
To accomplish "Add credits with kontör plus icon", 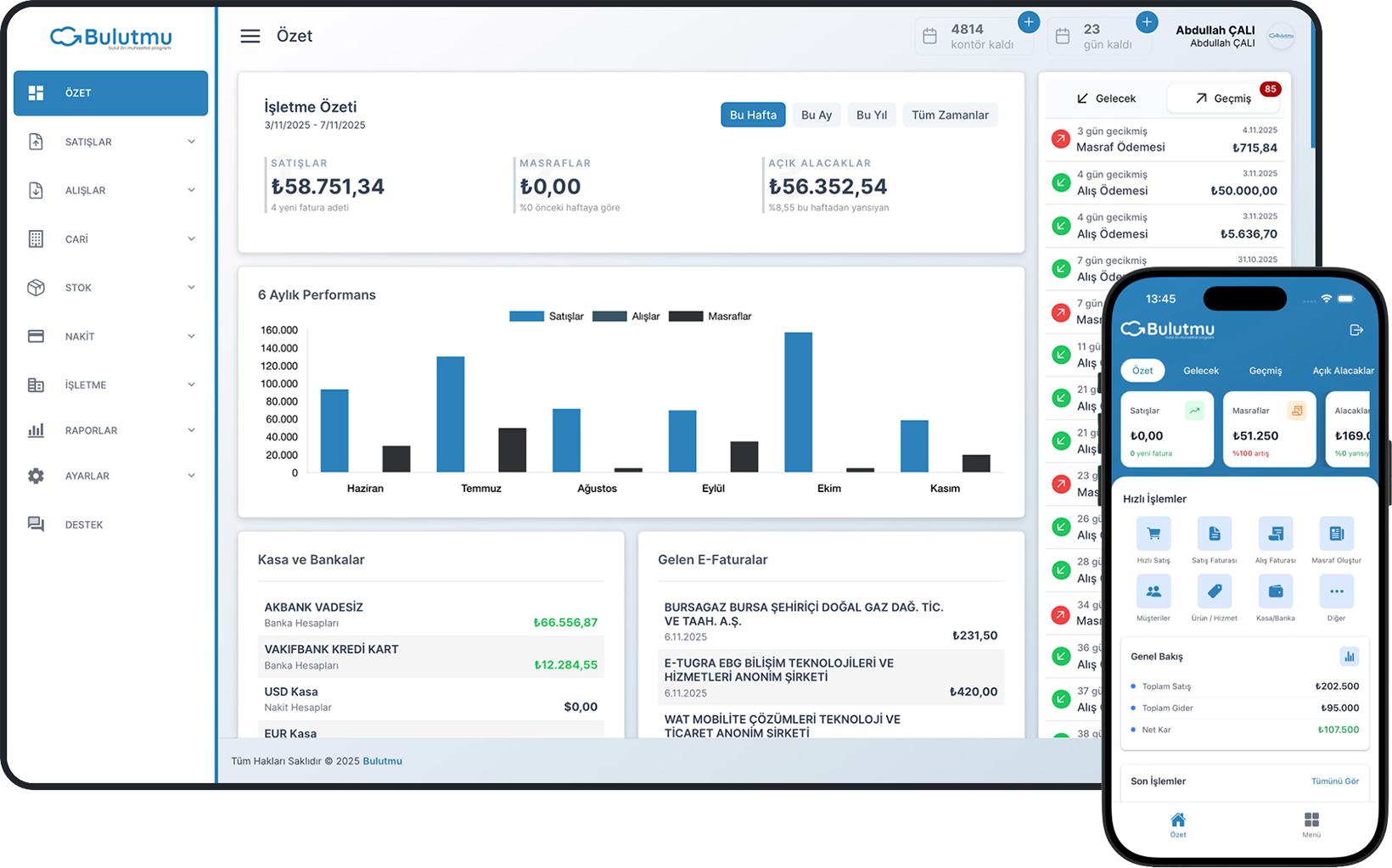I will 1028,23.
